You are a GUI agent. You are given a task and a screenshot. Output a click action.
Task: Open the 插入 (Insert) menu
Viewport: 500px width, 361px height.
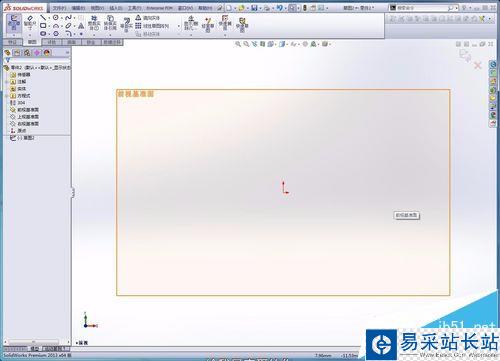pyautogui.click(x=116, y=7)
